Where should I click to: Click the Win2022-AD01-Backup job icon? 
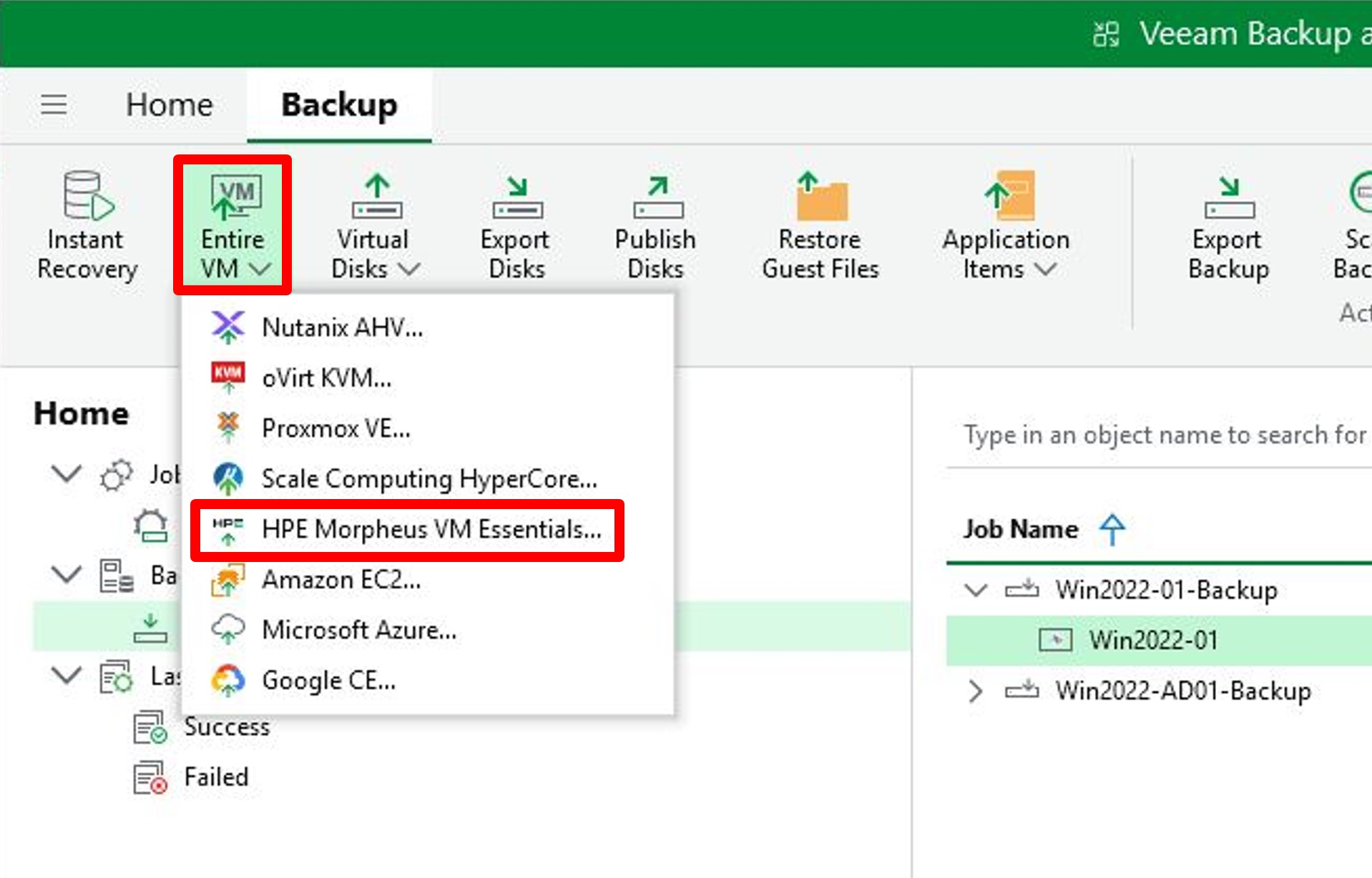[1021, 690]
